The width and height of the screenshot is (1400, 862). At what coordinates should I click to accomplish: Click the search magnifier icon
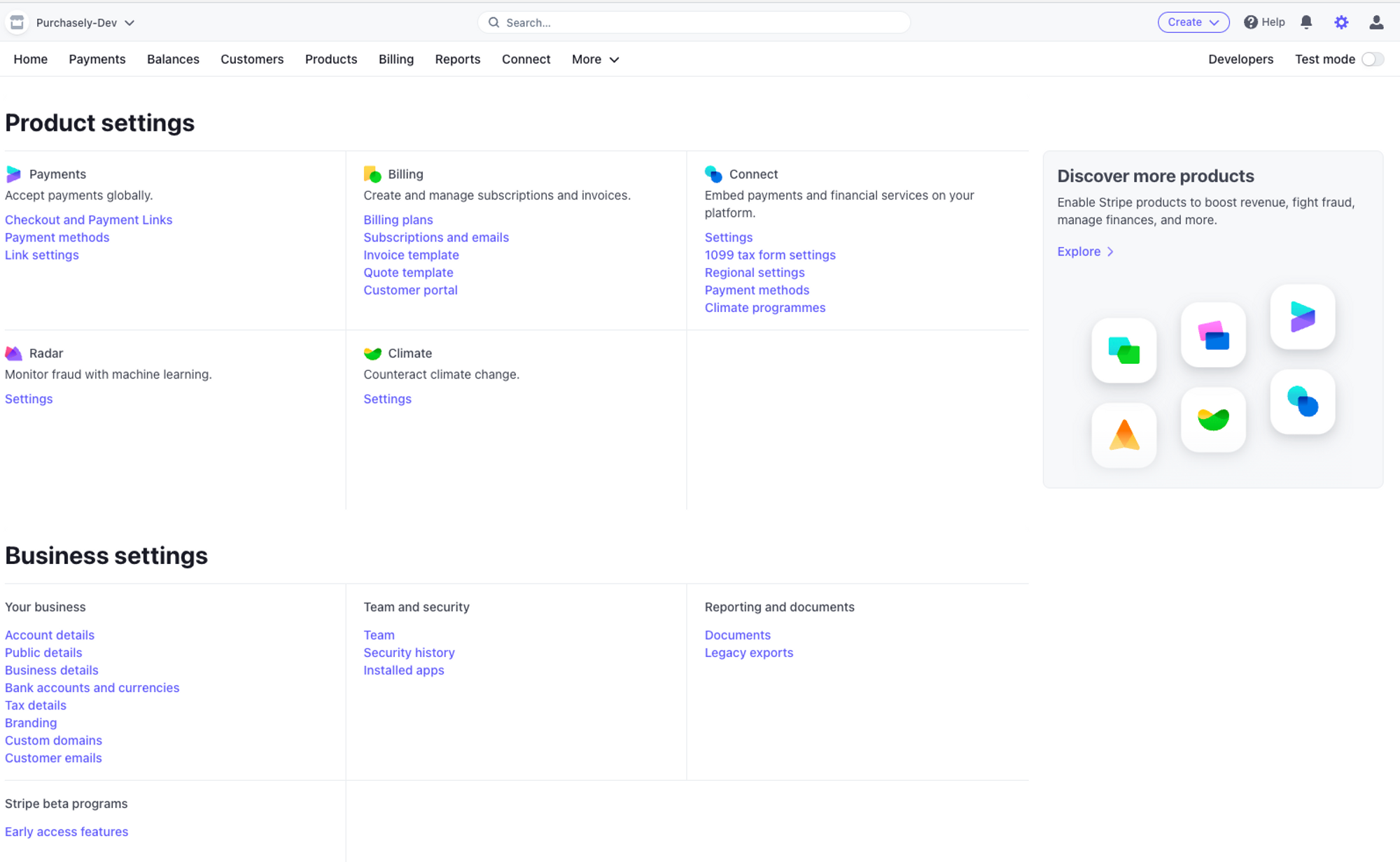point(493,22)
